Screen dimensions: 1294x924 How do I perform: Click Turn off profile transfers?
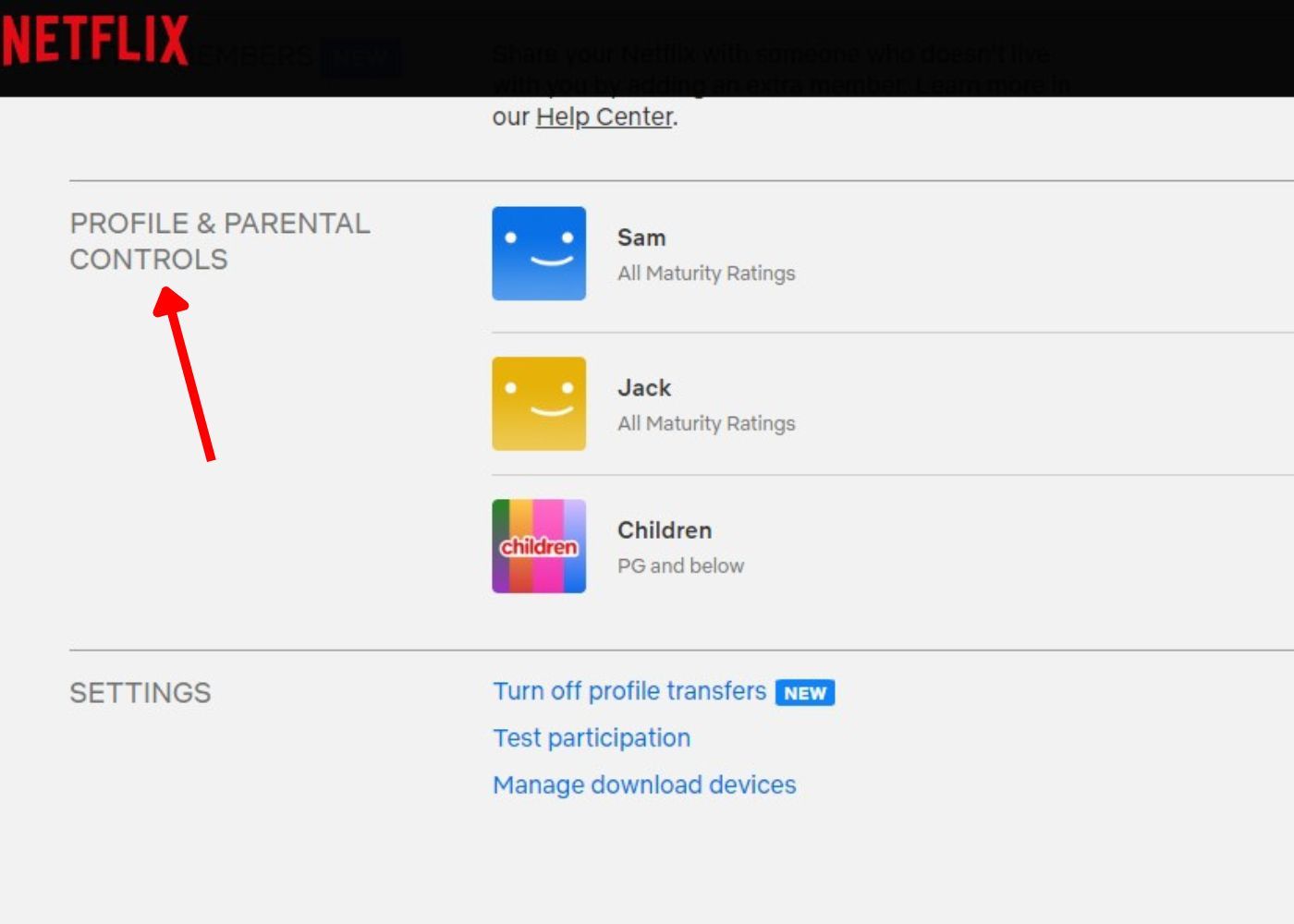click(629, 690)
